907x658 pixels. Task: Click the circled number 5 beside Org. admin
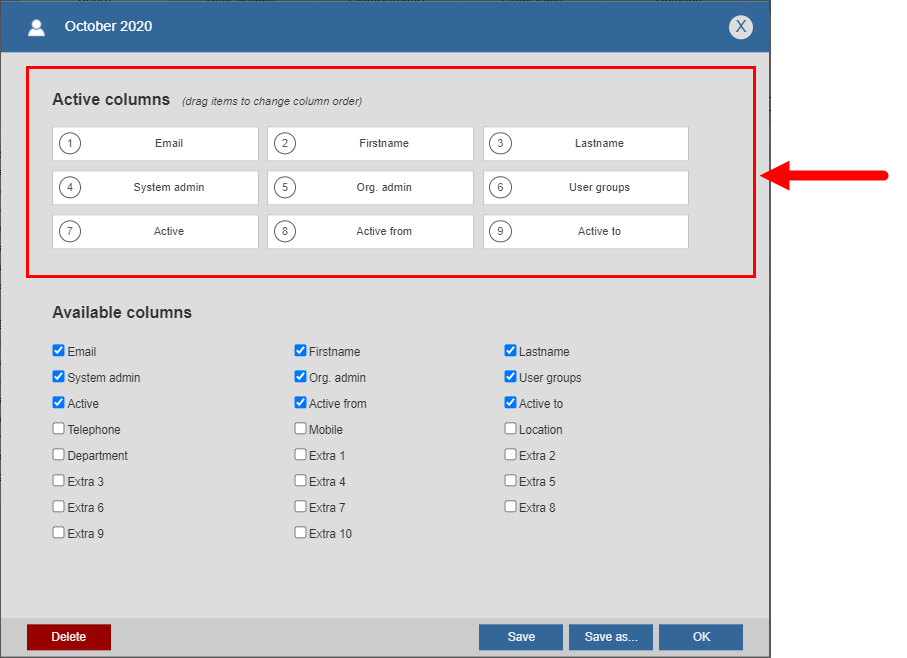pos(285,187)
